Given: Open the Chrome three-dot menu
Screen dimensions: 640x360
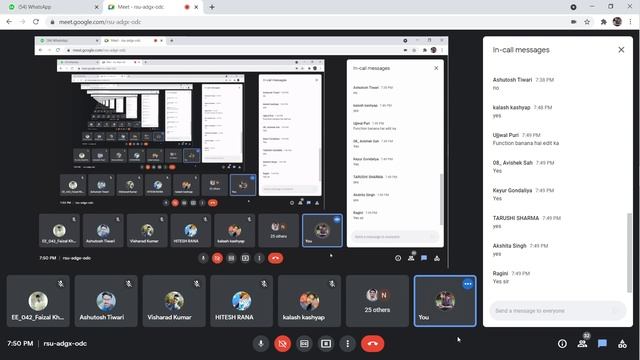Looking at the screenshot, I should (630, 22).
